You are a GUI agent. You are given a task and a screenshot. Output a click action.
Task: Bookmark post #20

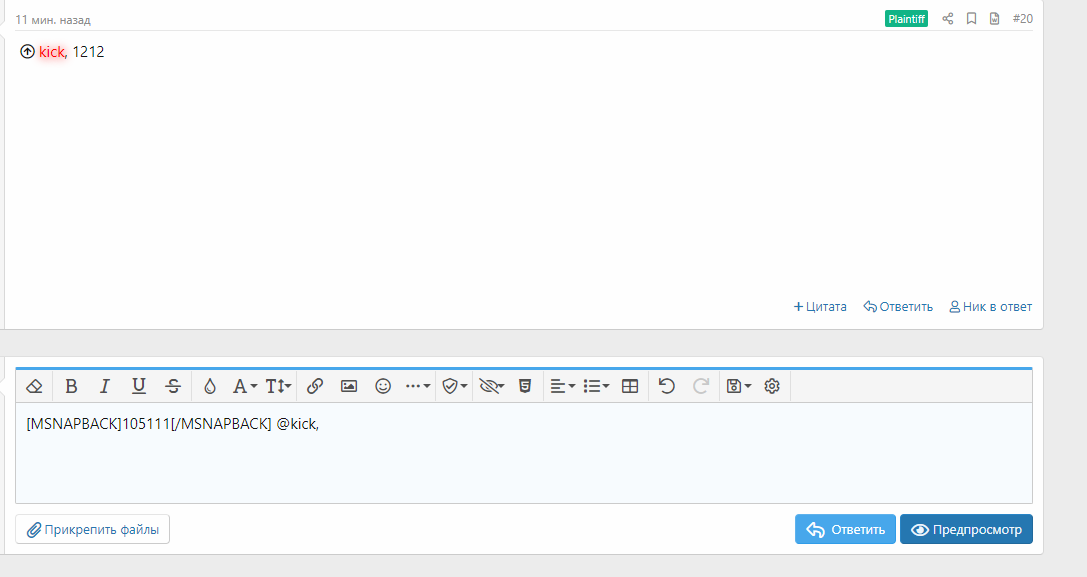pos(971,19)
